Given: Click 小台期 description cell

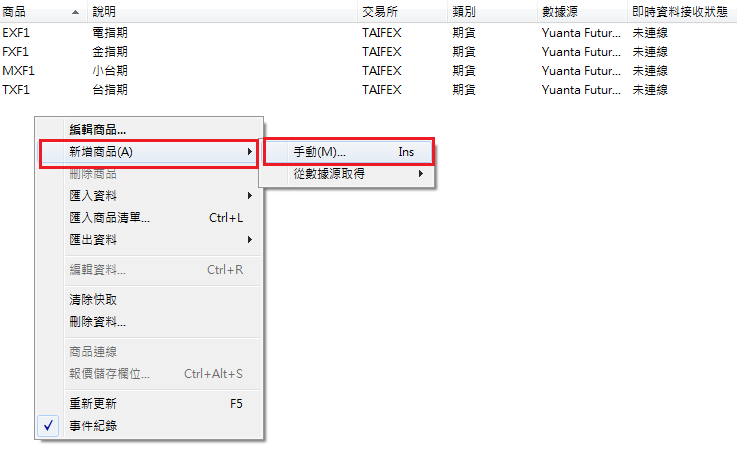Looking at the screenshot, I should point(110,71).
